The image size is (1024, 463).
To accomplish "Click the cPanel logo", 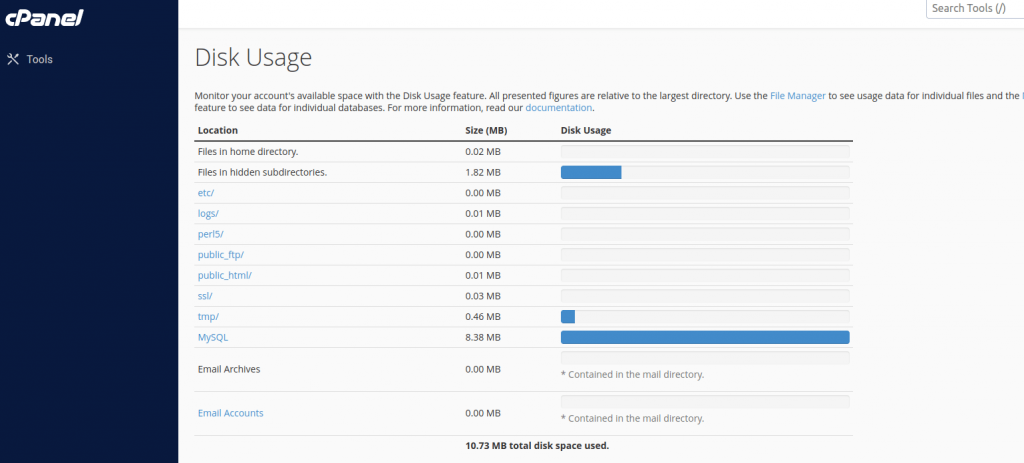I will pyautogui.click(x=43, y=18).
